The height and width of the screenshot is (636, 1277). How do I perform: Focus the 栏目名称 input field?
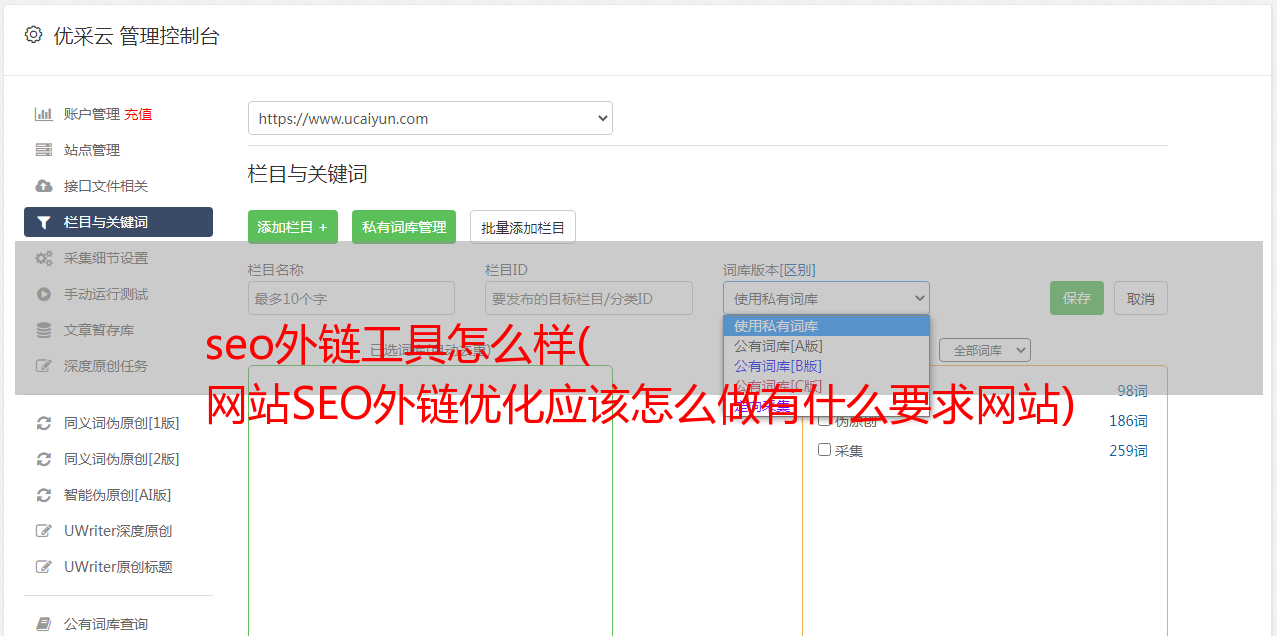point(351,298)
